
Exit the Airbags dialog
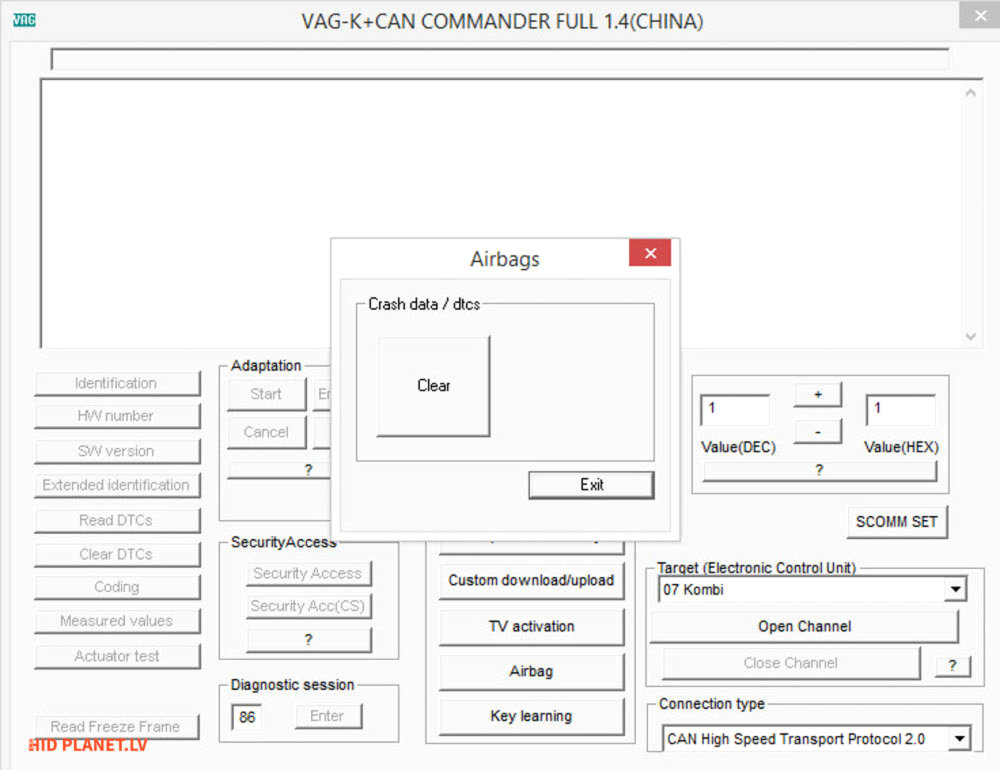pos(591,485)
